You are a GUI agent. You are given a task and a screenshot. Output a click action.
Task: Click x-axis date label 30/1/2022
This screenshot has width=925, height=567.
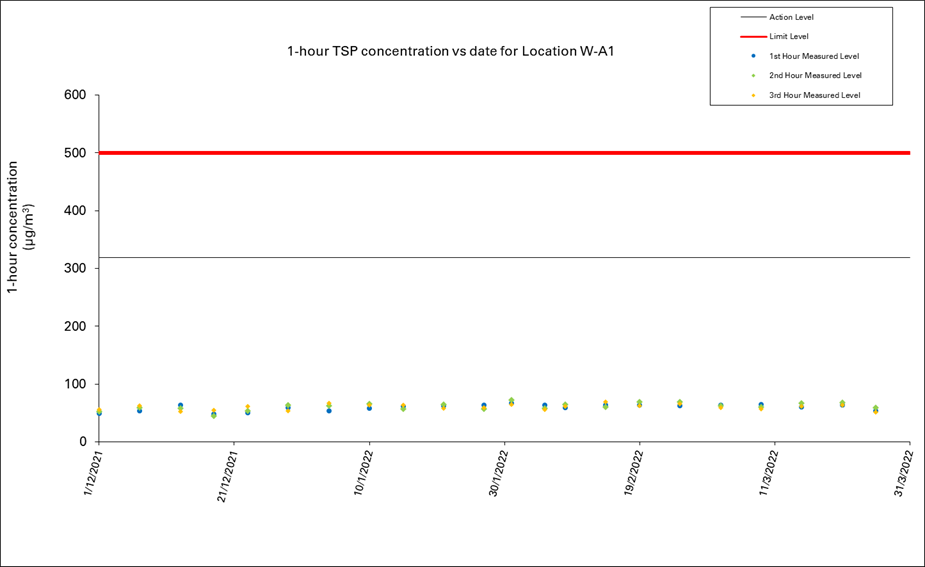click(x=498, y=473)
